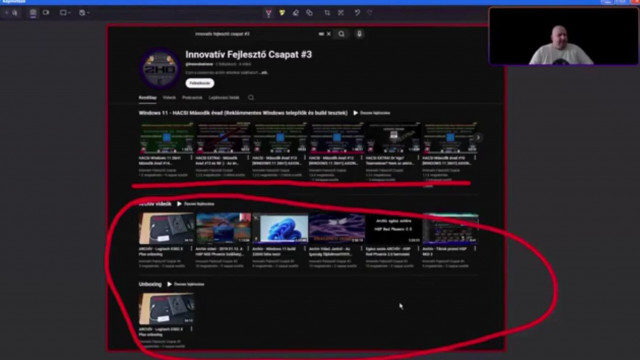Open the HSP Red Phoenix 2.0 thumbnail

tap(393, 228)
